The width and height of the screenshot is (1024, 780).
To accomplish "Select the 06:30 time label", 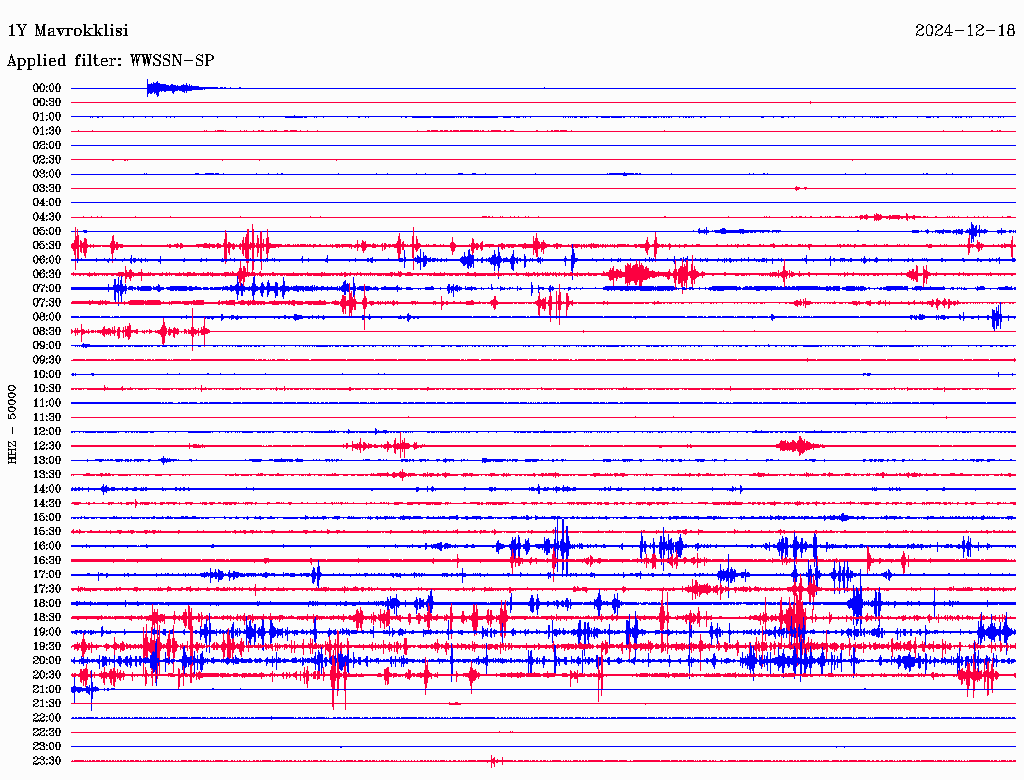I will pyautogui.click(x=47, y=274).
